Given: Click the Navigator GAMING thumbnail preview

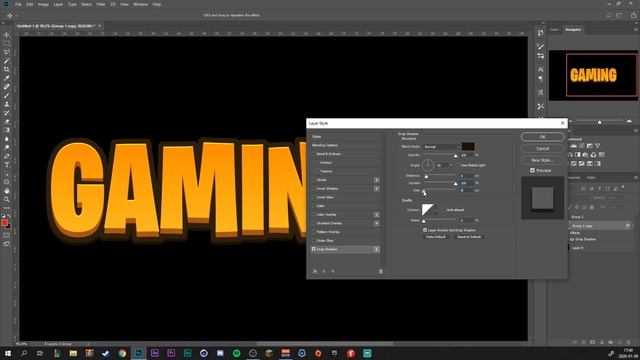Looking at the screenshot, I should pyautogui.click(x=593, y=75).
